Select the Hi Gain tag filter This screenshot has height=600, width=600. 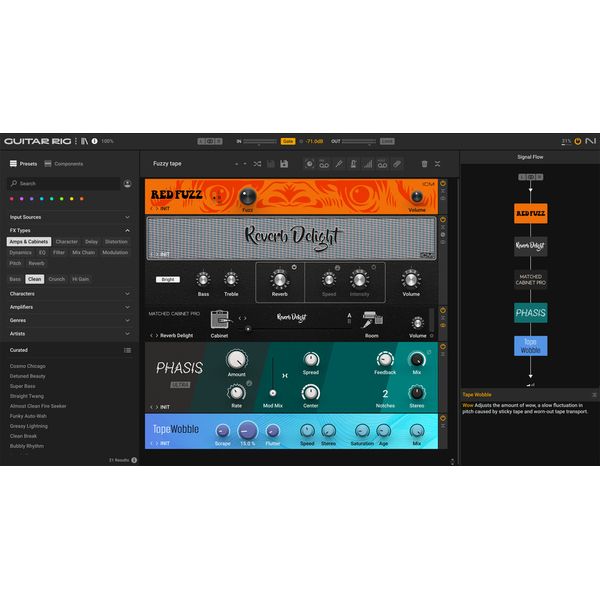[x=81, y=279]
